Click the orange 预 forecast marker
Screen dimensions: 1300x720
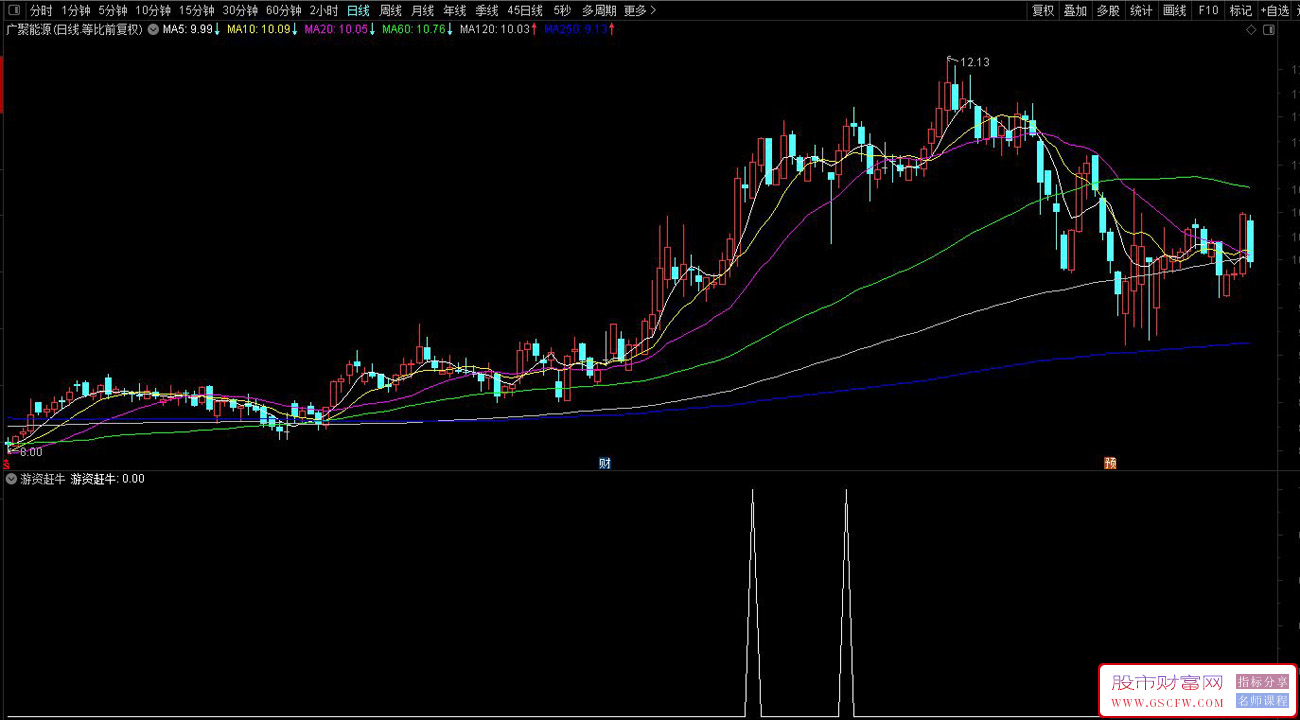1110,463
